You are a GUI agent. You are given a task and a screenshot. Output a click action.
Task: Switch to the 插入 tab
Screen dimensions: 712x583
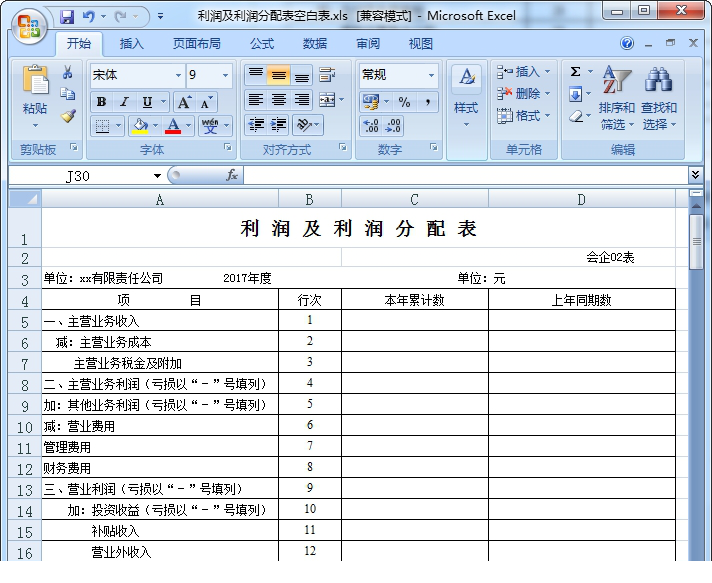(131, 44)
